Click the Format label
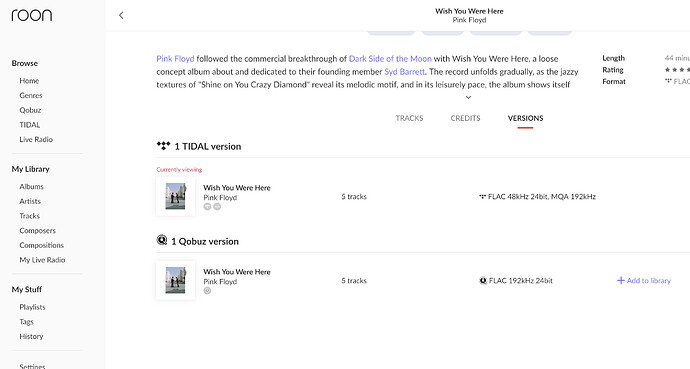Screen dimensions: 690x369 [614, 81]
